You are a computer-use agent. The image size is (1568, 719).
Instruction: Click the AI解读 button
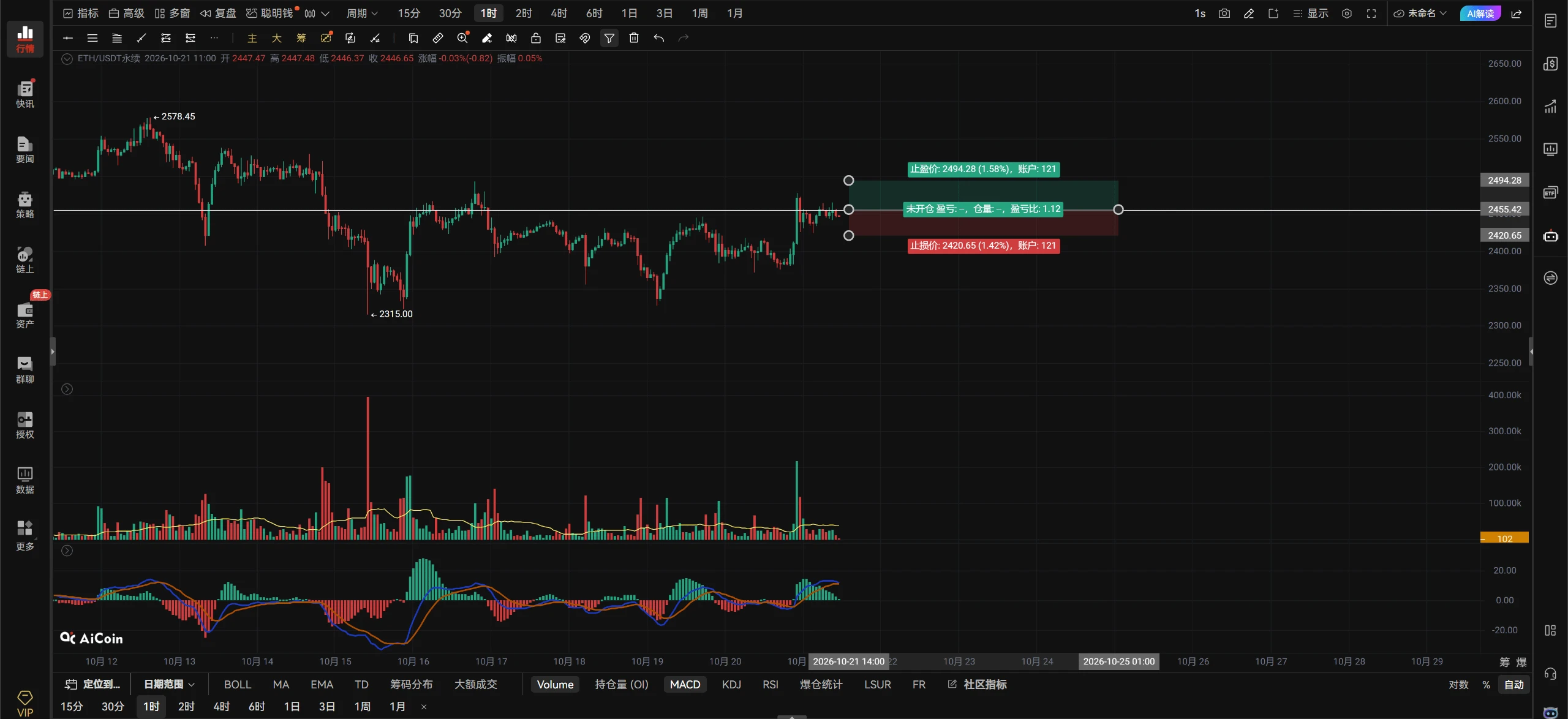point(1480,13)
